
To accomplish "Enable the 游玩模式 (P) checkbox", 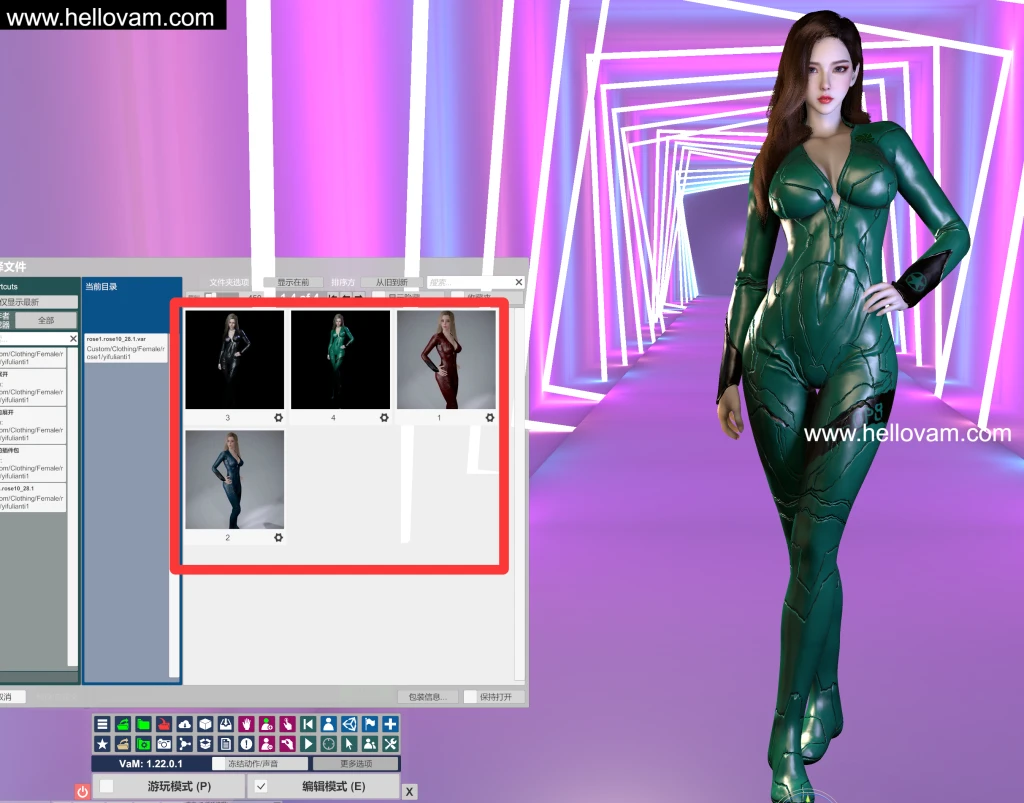I will [x=107, y=787].
